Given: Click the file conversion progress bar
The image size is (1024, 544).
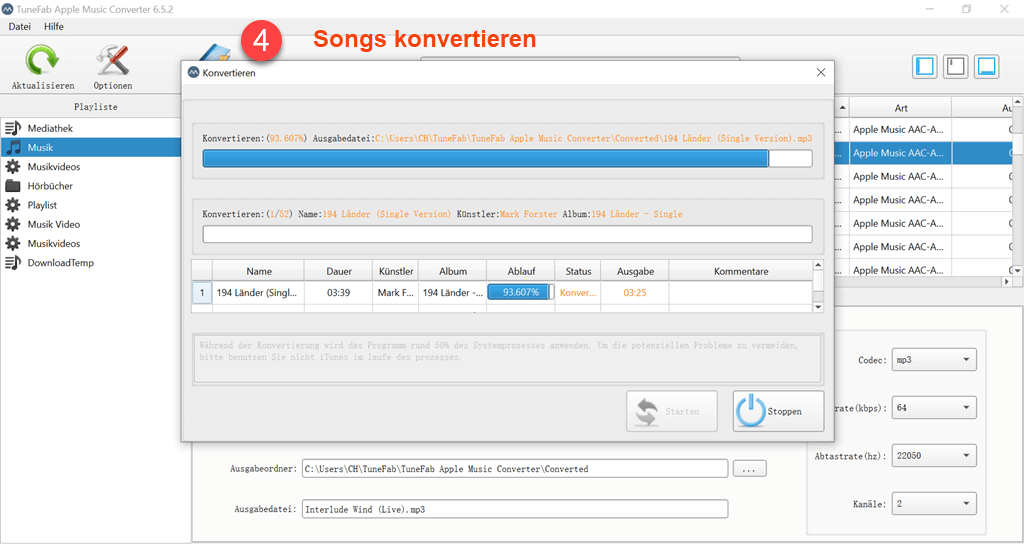Looking at the screenshot, I should pos(507,159).
